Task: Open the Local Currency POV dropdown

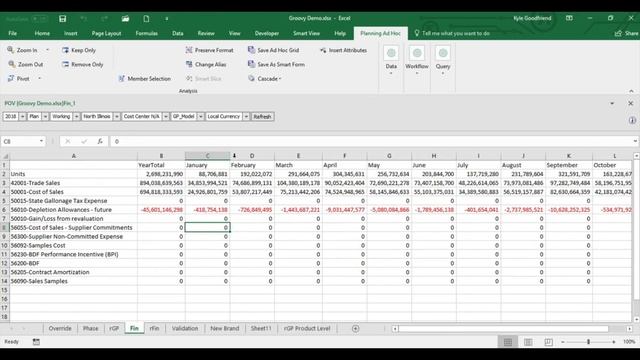Action: pos(246,117)
